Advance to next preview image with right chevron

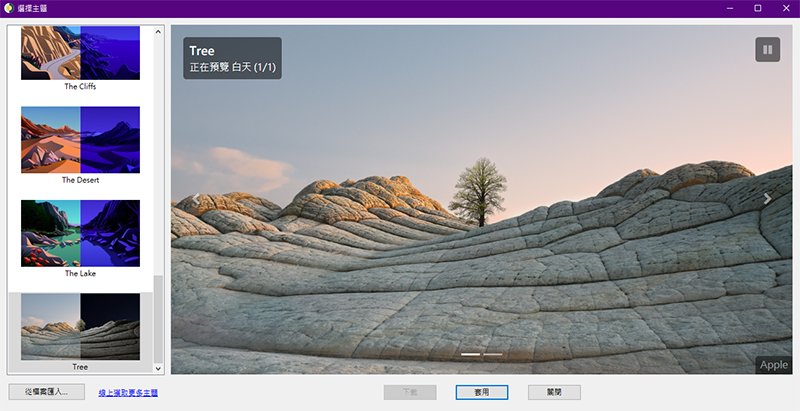pyautogui.click(x=767, y=199)
